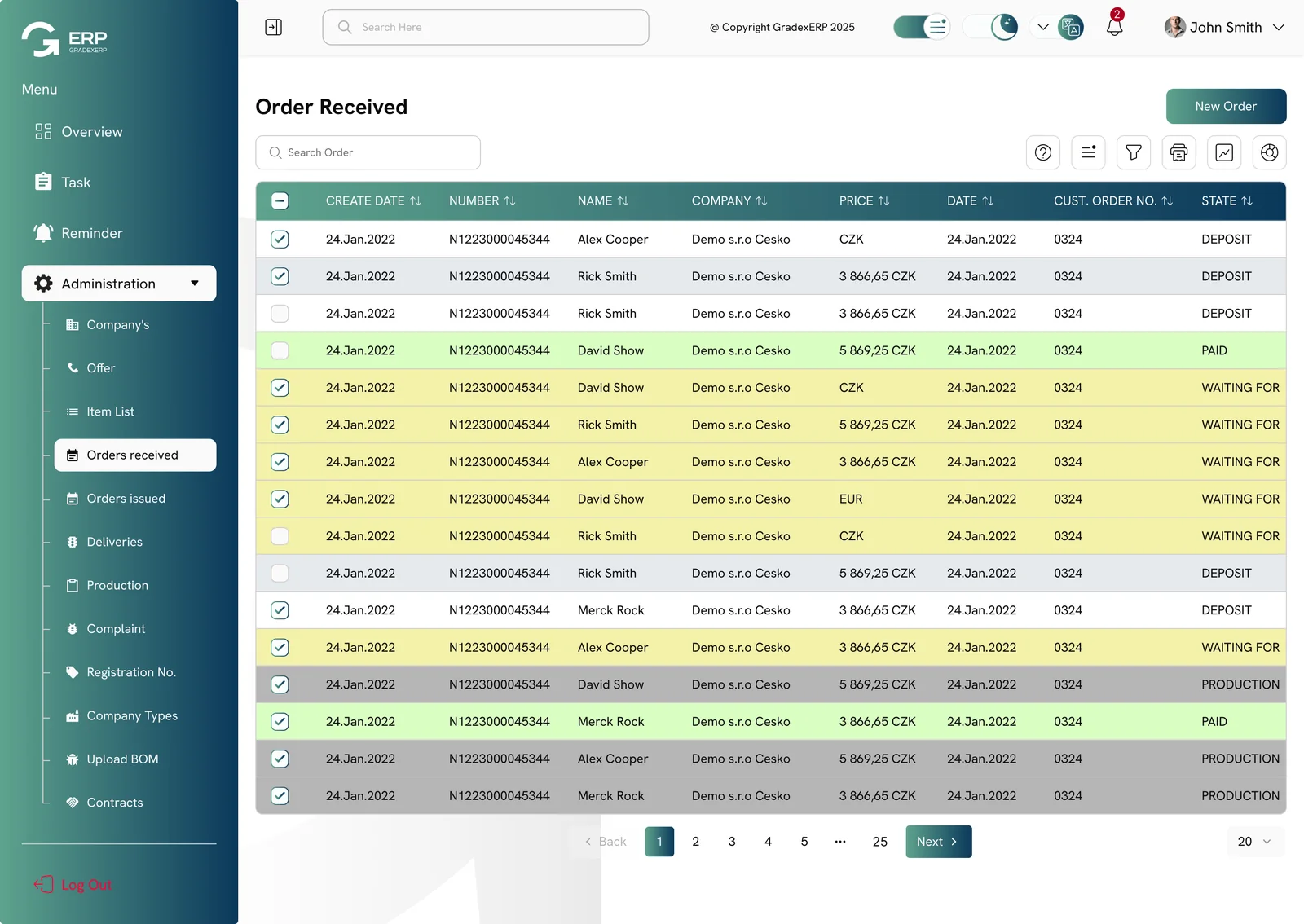Toggle the select-all header checkbox
The width and height of the screenshot is (1304, 924).
280,200
